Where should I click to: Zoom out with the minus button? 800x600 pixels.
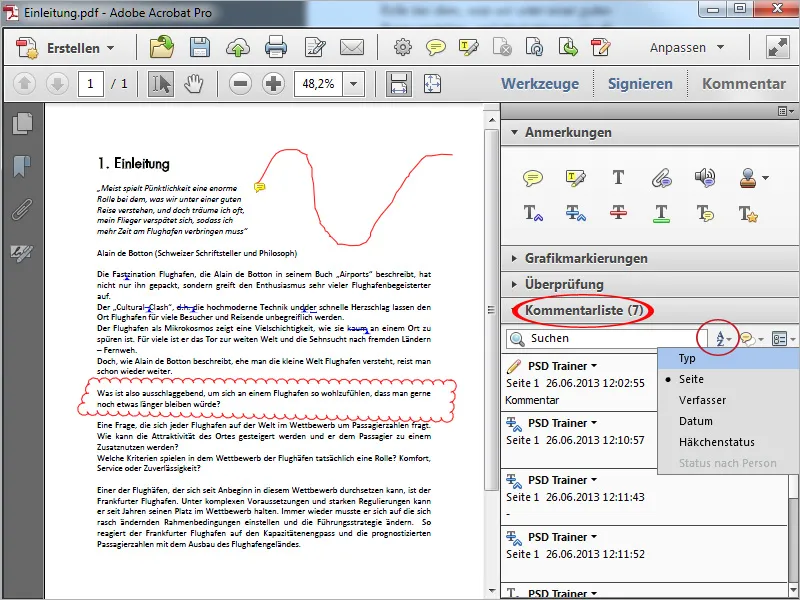[240, 84]
